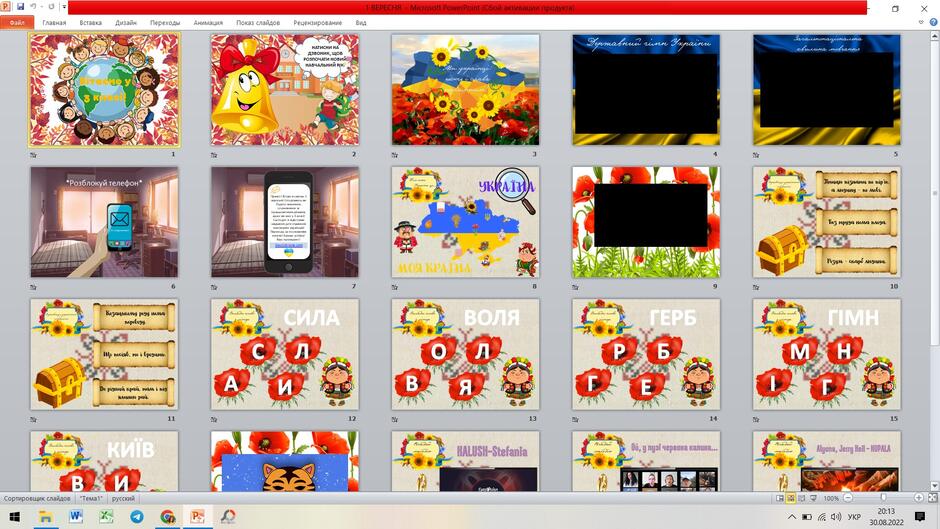This screenshot has width=940, height=529.
Task: Switch to Reading view icon
Action: (x=802, y=498)
